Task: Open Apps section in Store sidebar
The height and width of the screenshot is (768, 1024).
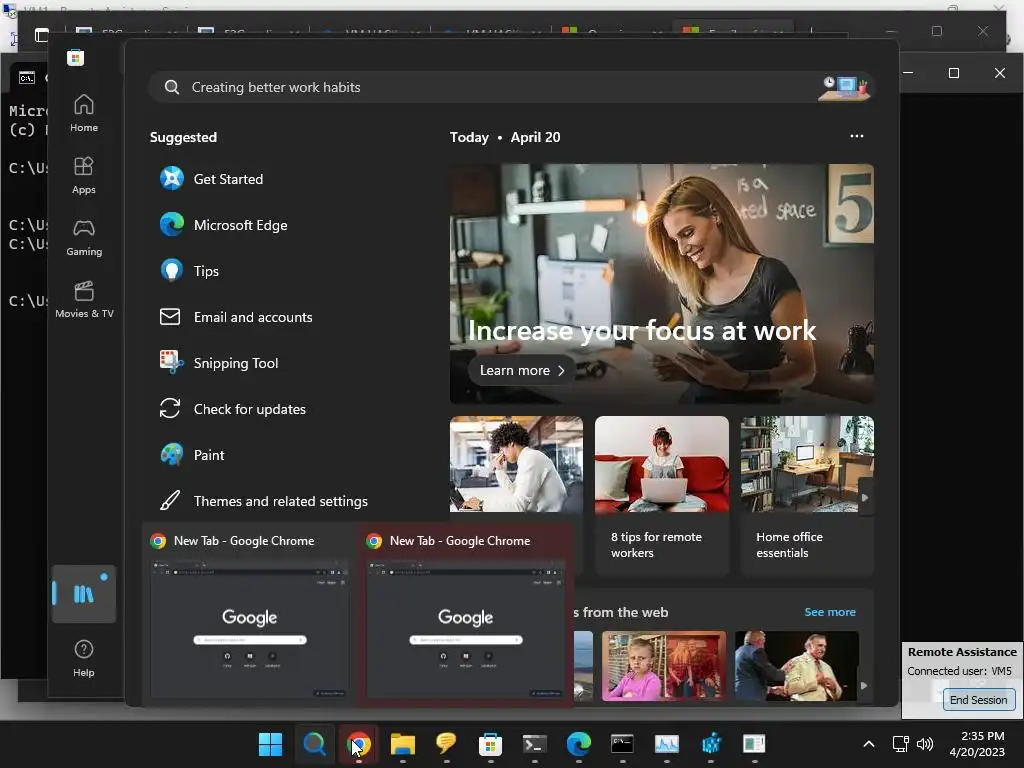Action: point(84,175)
